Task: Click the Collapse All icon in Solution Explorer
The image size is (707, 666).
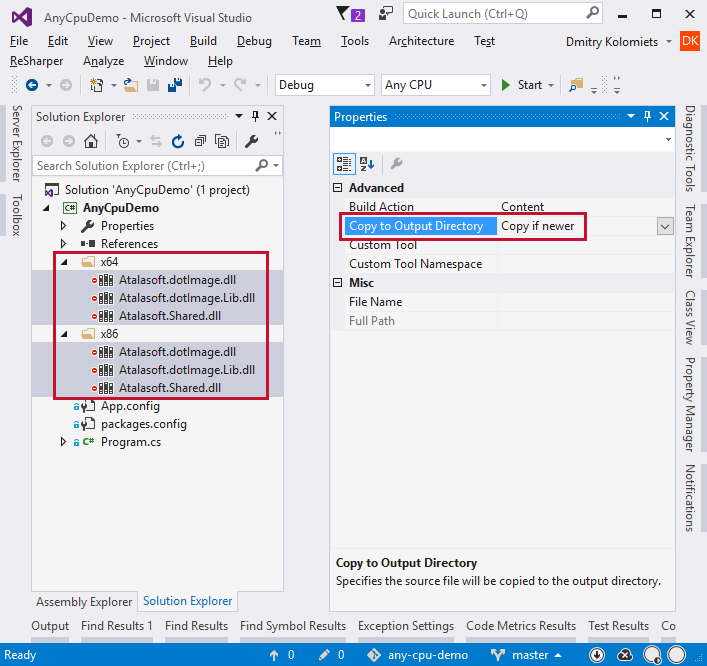Action: 200,142
